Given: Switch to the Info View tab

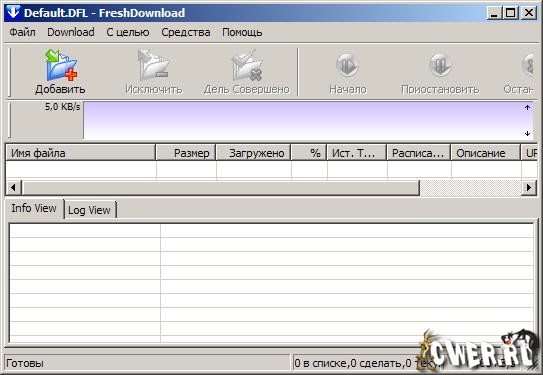Looking at the screenshot, I should (34, 208).
